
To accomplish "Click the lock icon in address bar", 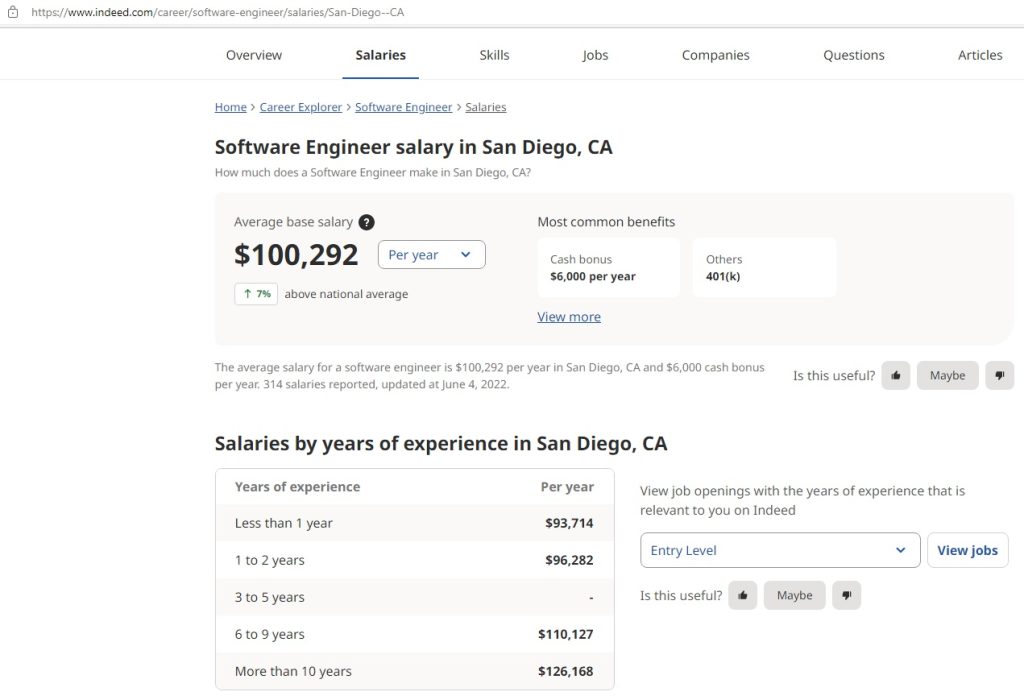I will pyautogui.click(x=13, y=13).
